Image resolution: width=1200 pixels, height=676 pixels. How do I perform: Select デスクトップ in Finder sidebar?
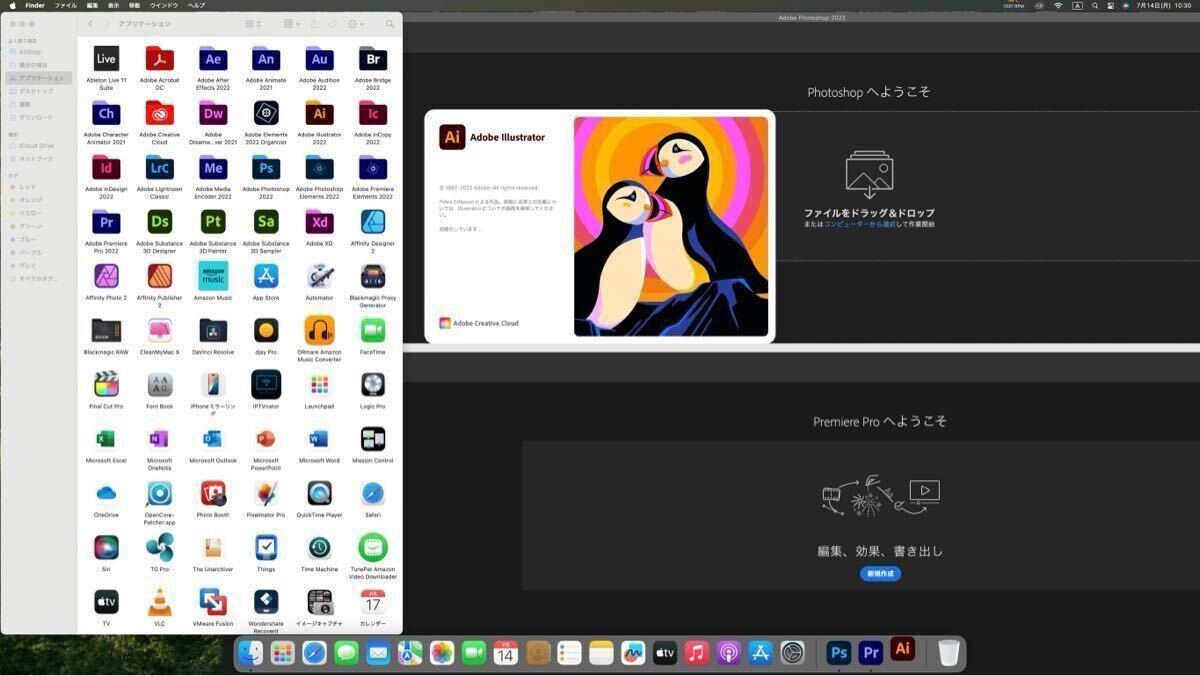[x=38, y=91]
